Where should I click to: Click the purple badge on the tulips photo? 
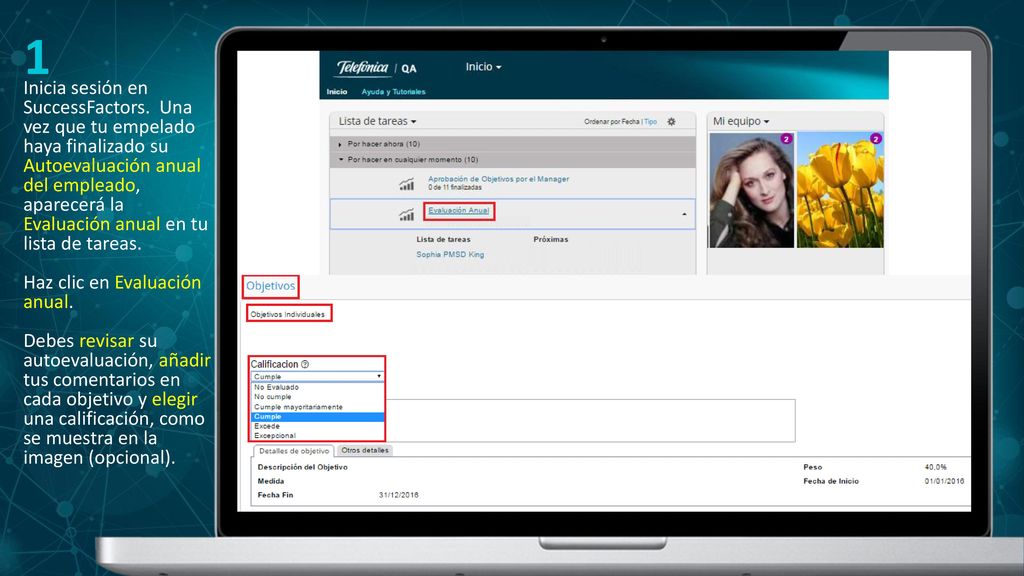(x=876, y=138)
